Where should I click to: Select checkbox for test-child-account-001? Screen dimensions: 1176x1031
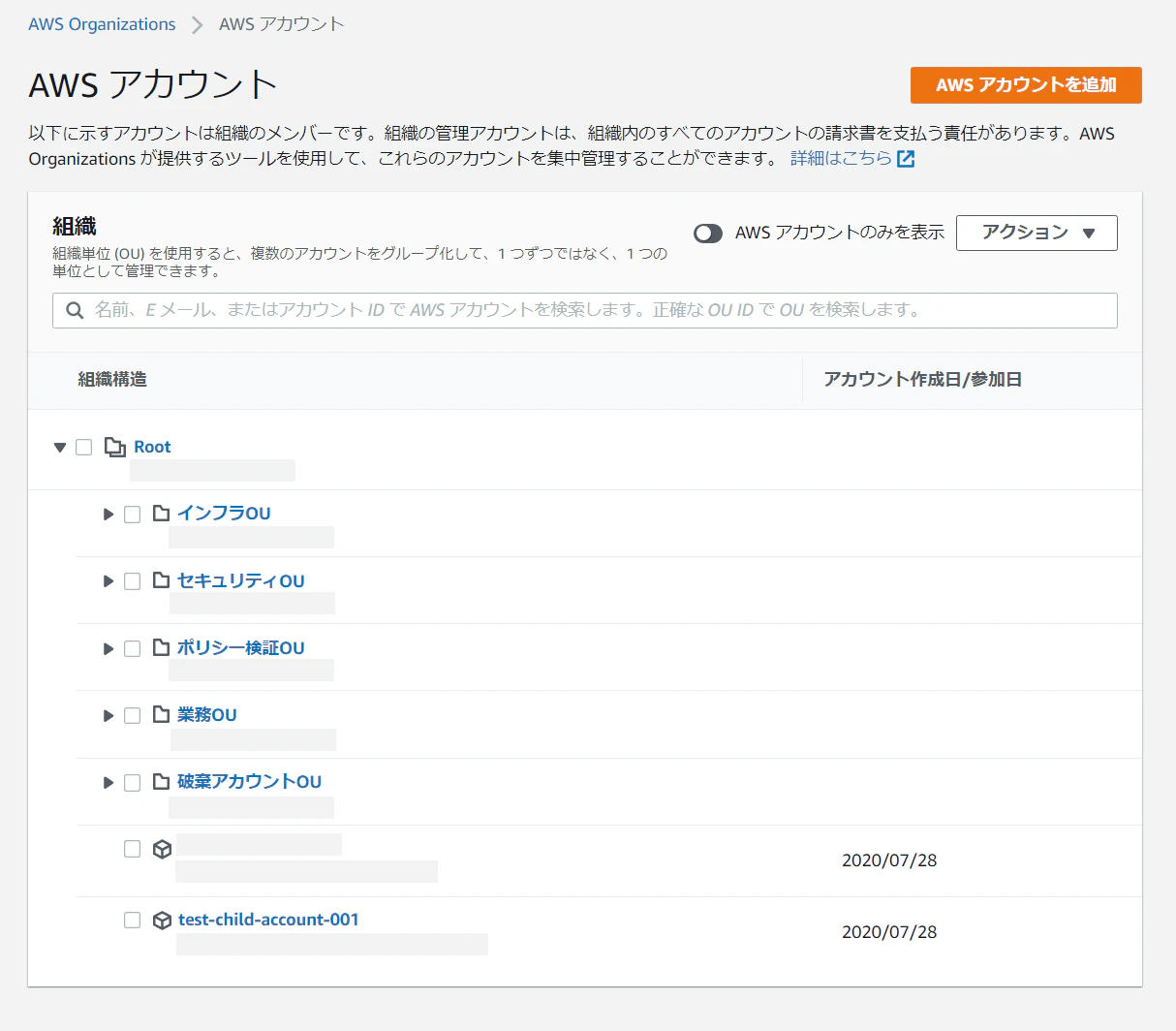[133, 920]
